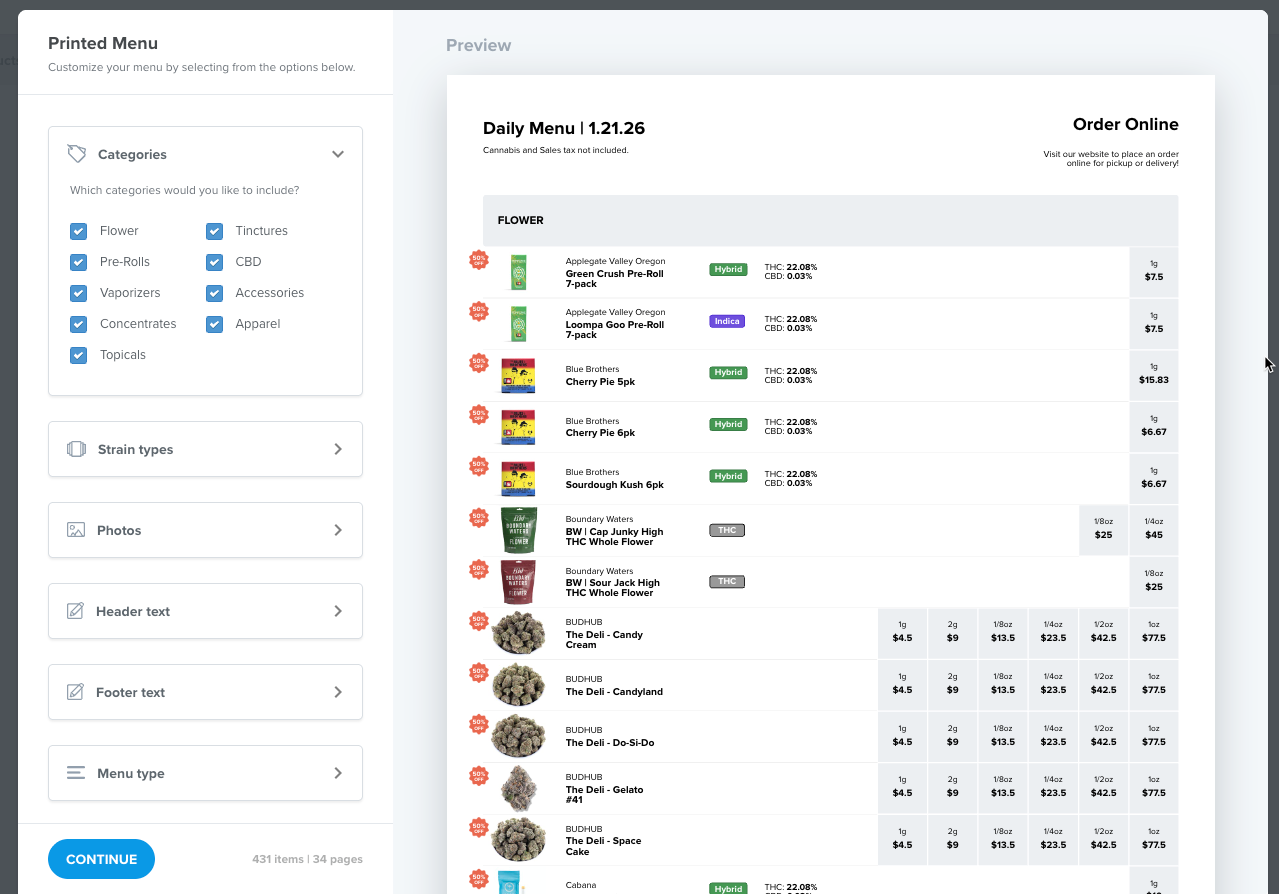Click the Header text edit icon
The height and width of the screenshot is (894, 1279).
click(75, 611)
